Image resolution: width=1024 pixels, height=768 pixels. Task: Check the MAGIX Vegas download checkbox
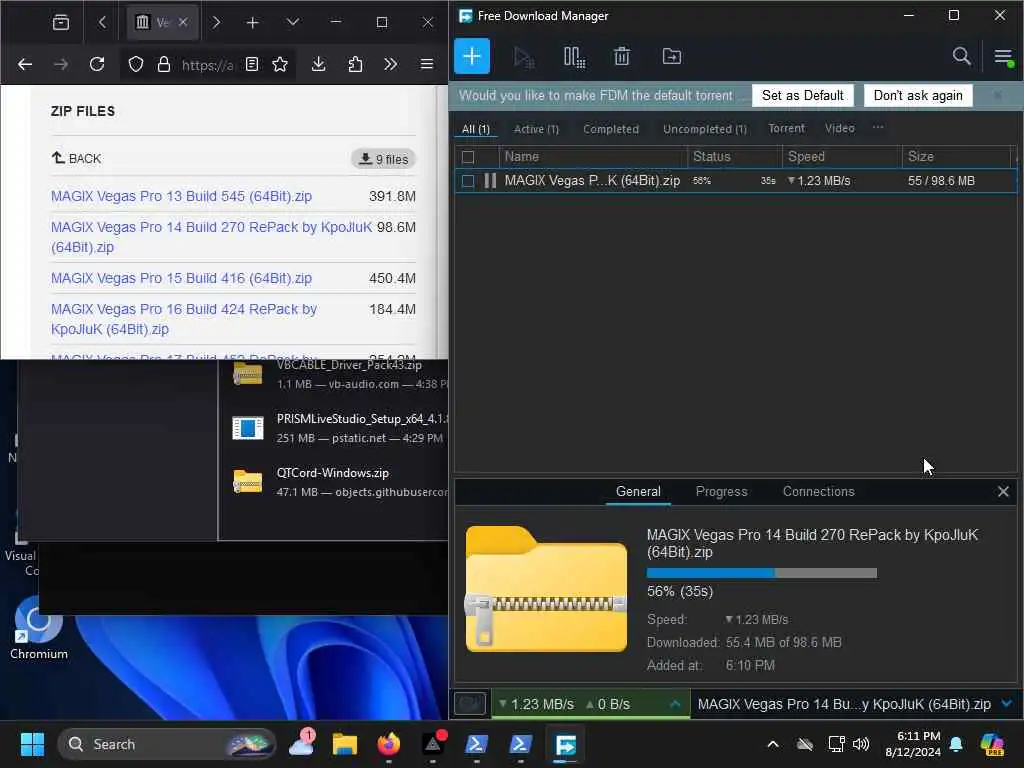468,181
